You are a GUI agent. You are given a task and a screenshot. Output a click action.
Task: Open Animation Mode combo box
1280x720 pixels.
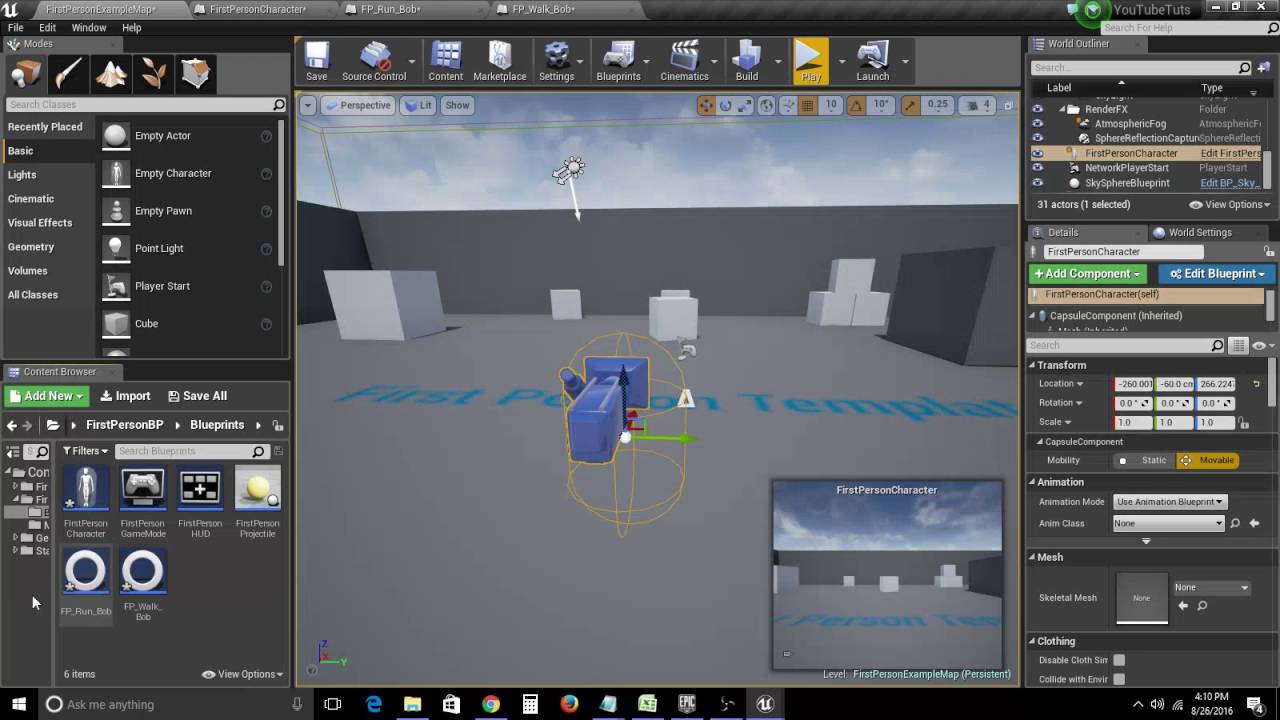click(x=1169, y=502)
